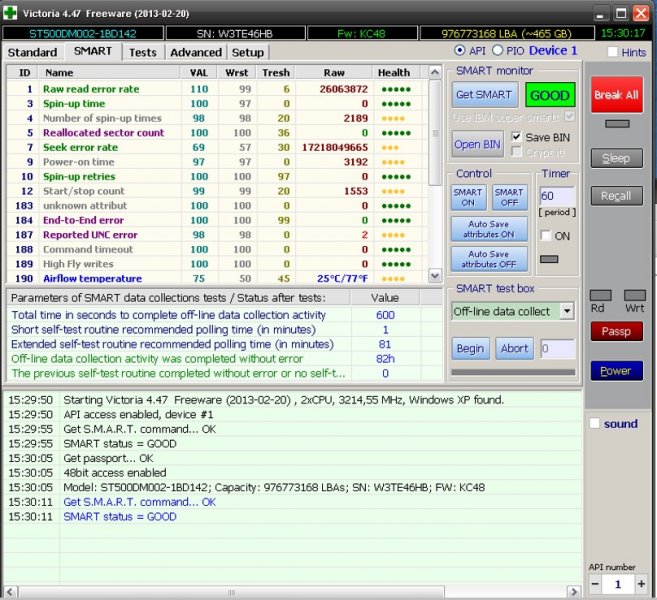Select the PIO radio button
657x600 pixels.
501,51
